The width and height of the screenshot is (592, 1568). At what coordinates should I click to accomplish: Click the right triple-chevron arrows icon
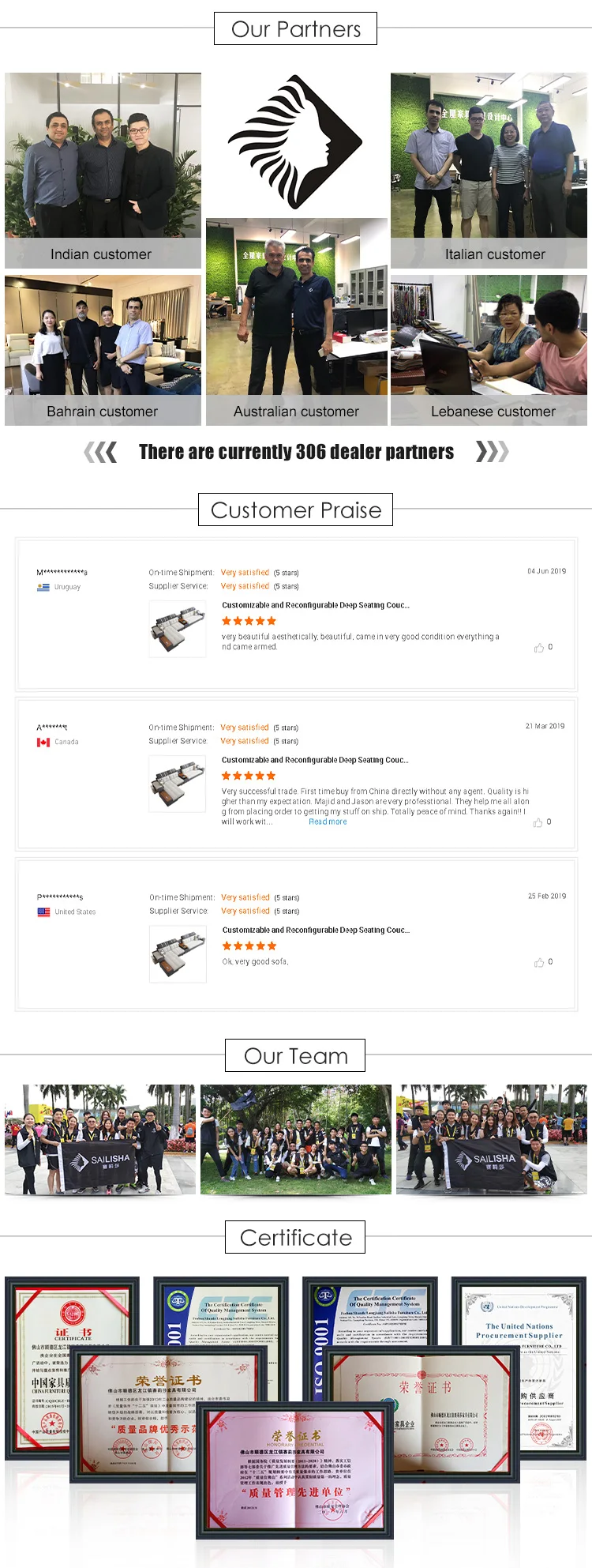coord(492,452)
